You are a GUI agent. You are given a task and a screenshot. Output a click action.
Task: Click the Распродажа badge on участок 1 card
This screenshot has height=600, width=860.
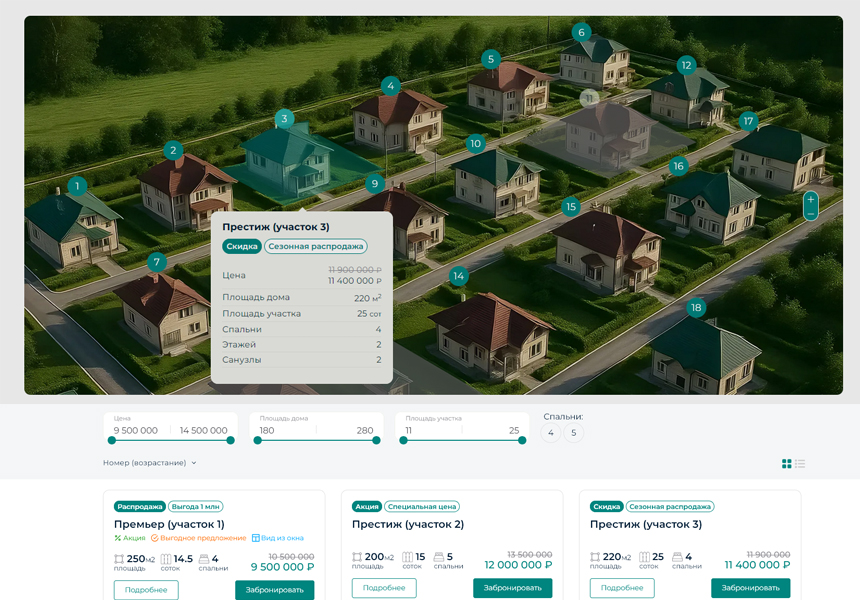[x=140, y=507]
